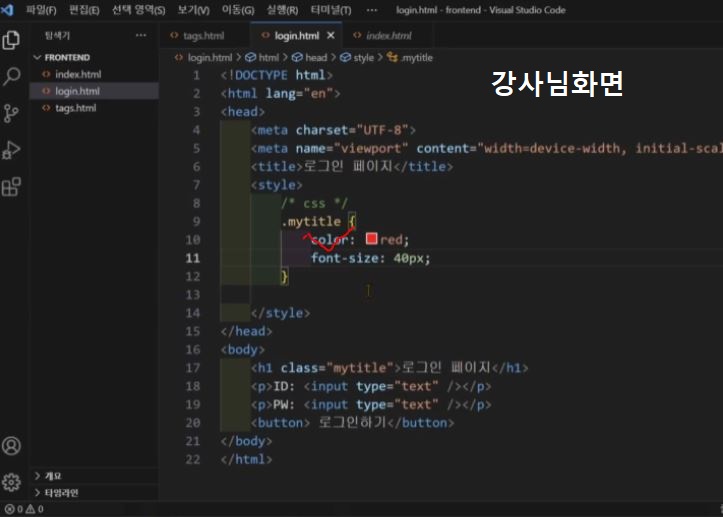The width and height of the screenshot is (723, 517).
Task: Click the tags.html file icon in explorer
Action: [46, 108]
